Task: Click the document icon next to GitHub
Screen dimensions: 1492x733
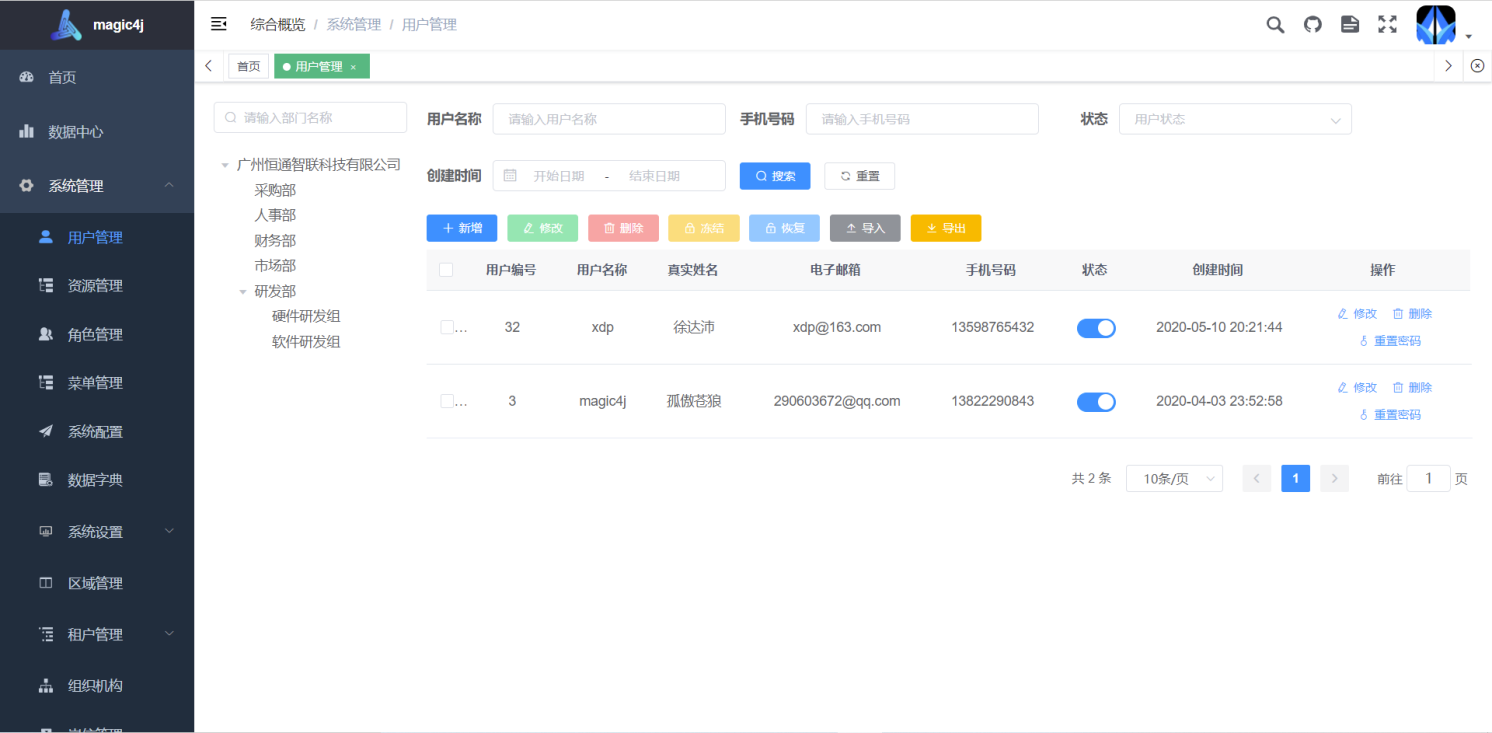Action: tap(1350, 24)
